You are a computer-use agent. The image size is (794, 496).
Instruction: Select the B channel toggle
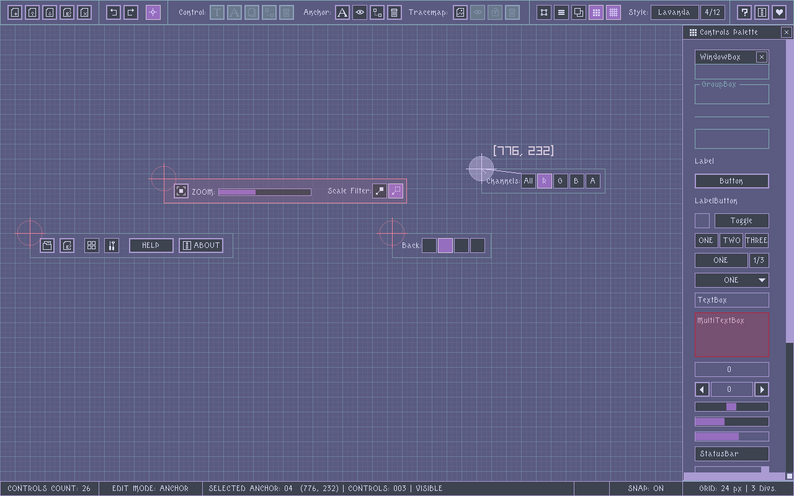tap(576, 181)
